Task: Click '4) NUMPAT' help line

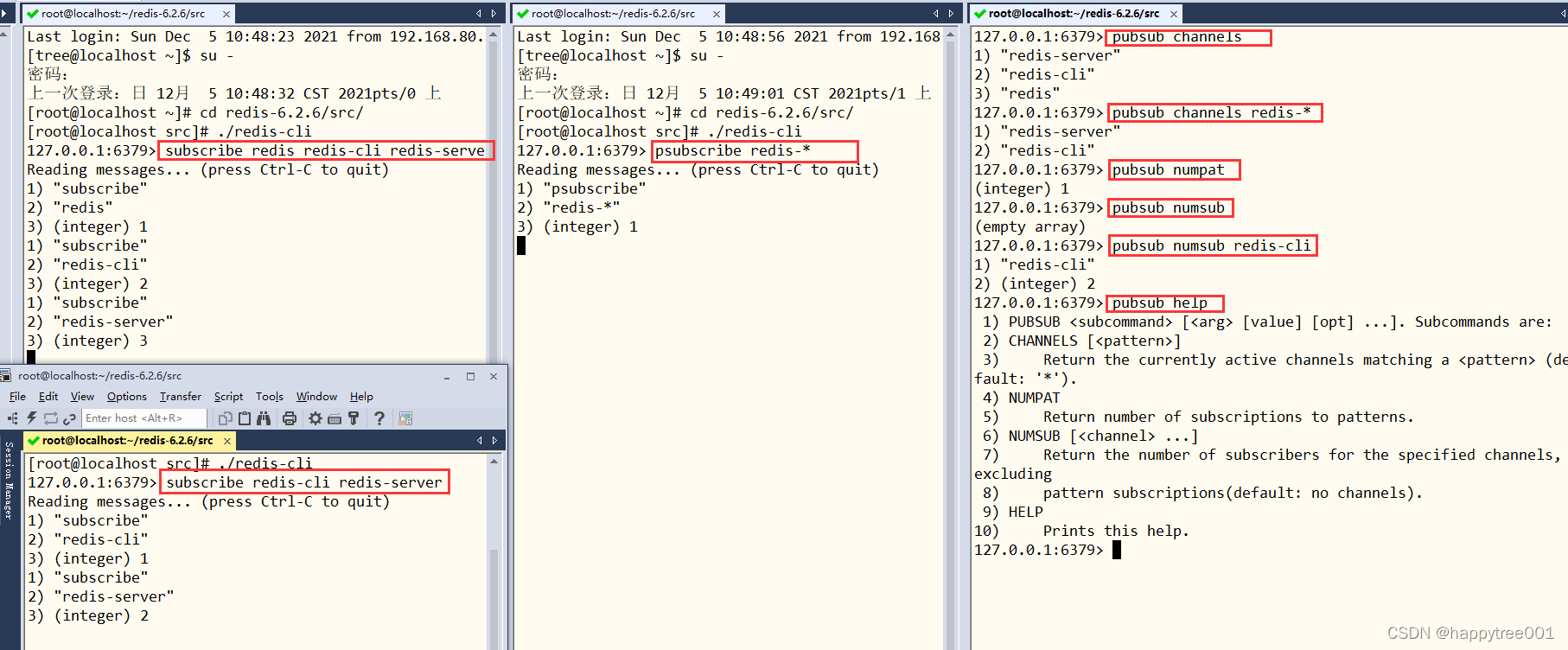Action: (1021, 398)
